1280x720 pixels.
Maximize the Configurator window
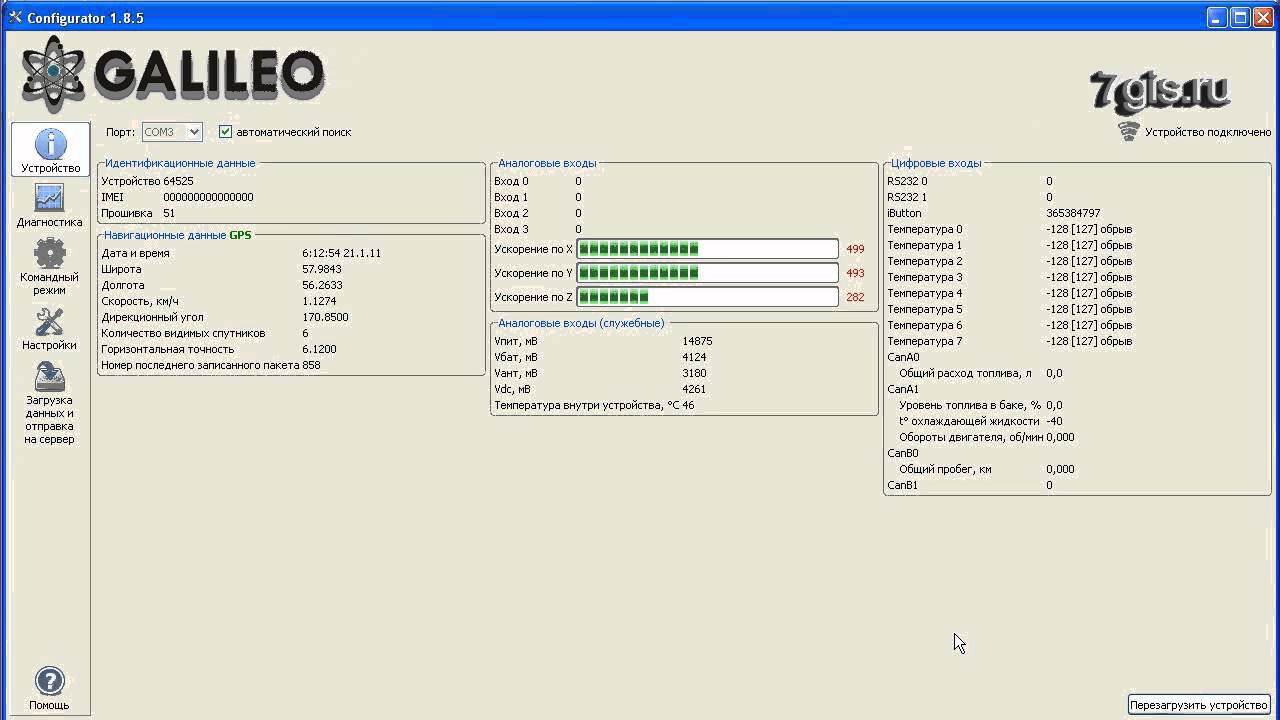(1240, 18)
